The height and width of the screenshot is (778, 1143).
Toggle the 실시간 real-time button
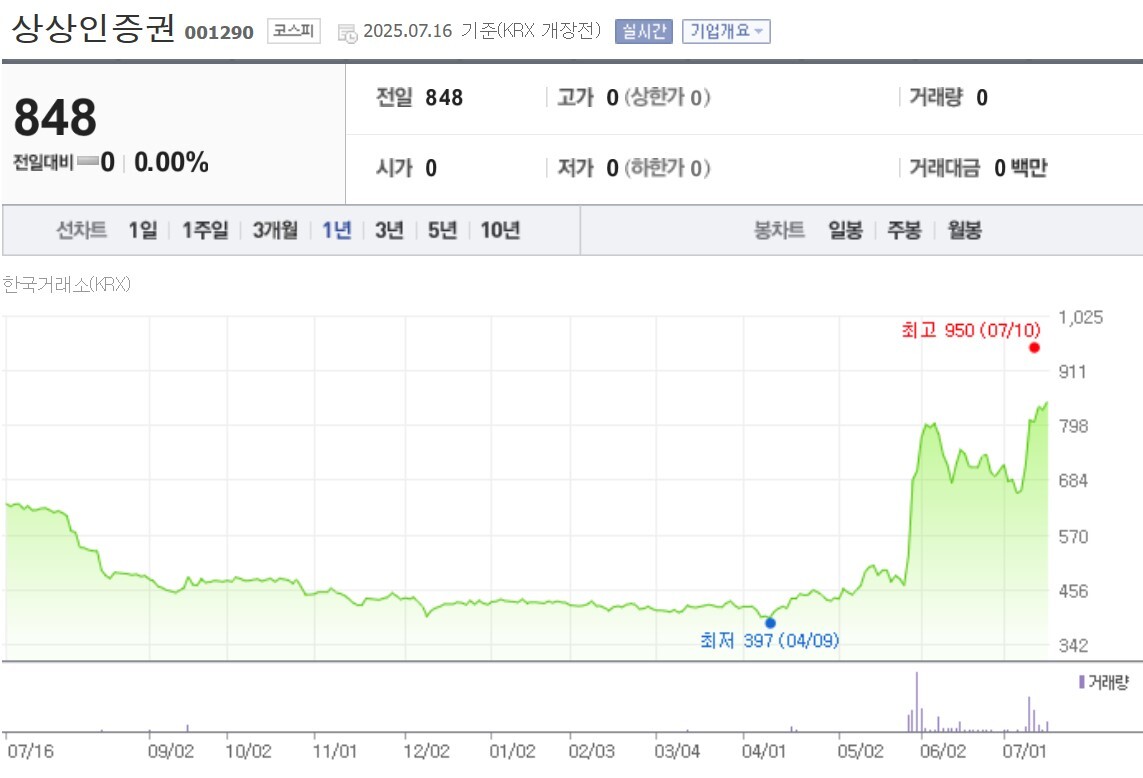coord(644,31)
